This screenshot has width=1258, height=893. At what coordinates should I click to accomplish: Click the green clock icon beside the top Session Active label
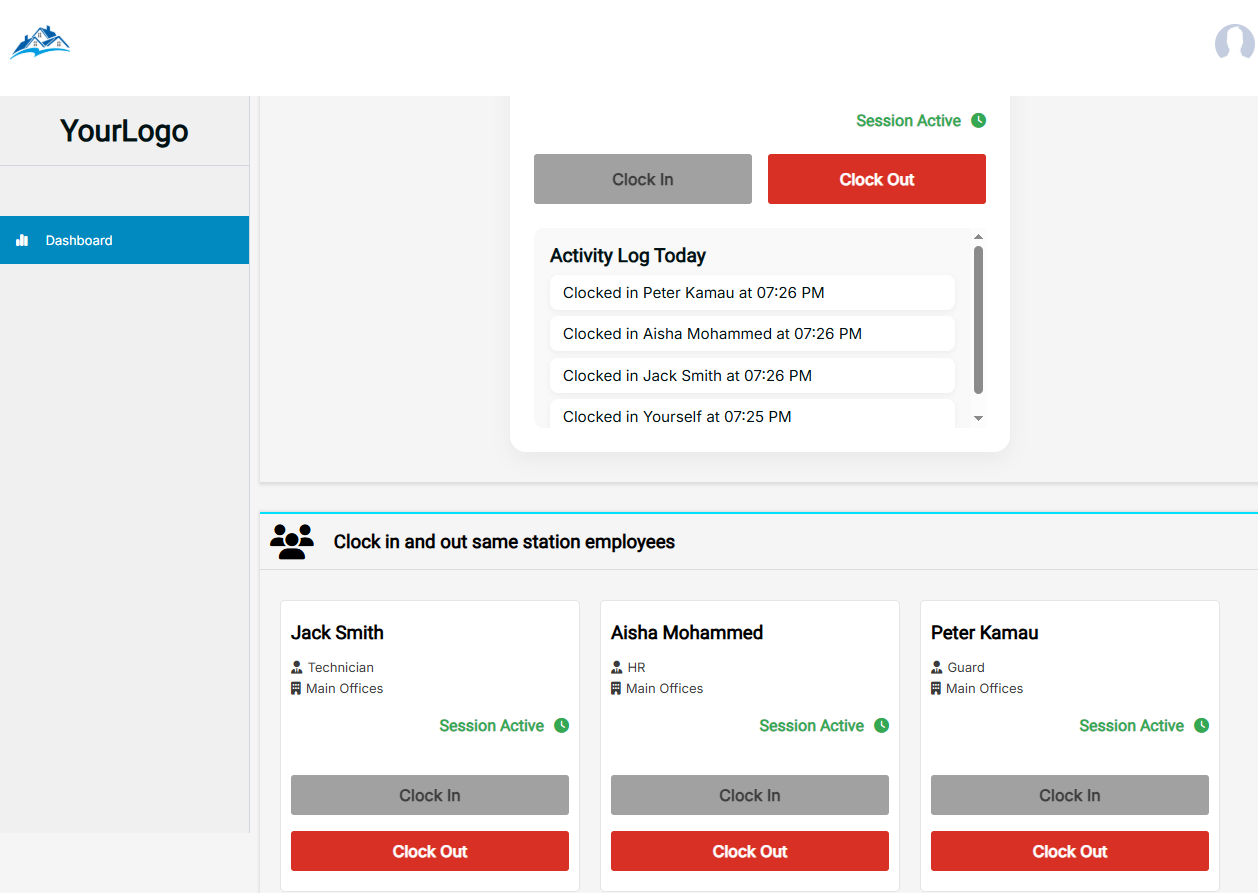[x=977, y=120]
